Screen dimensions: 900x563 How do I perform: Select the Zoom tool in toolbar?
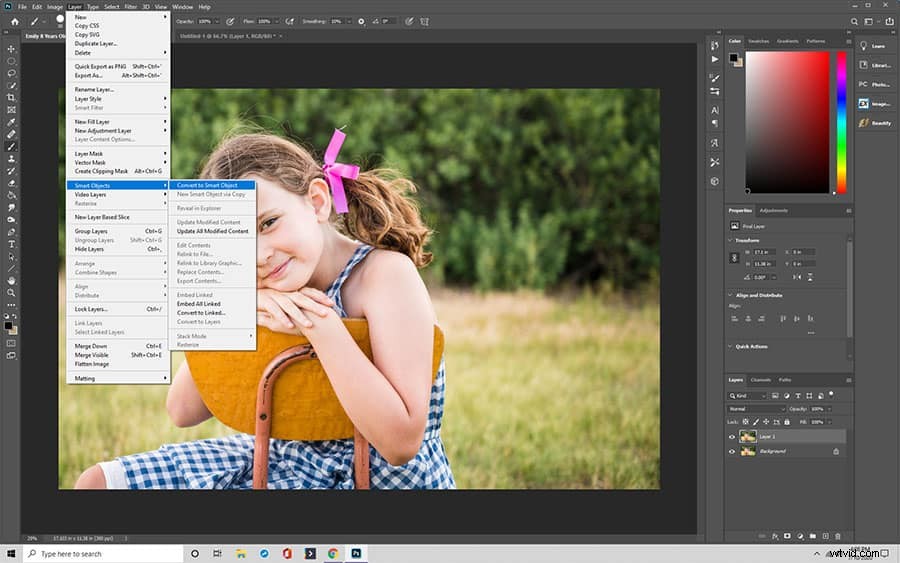(x=11, y=293)
